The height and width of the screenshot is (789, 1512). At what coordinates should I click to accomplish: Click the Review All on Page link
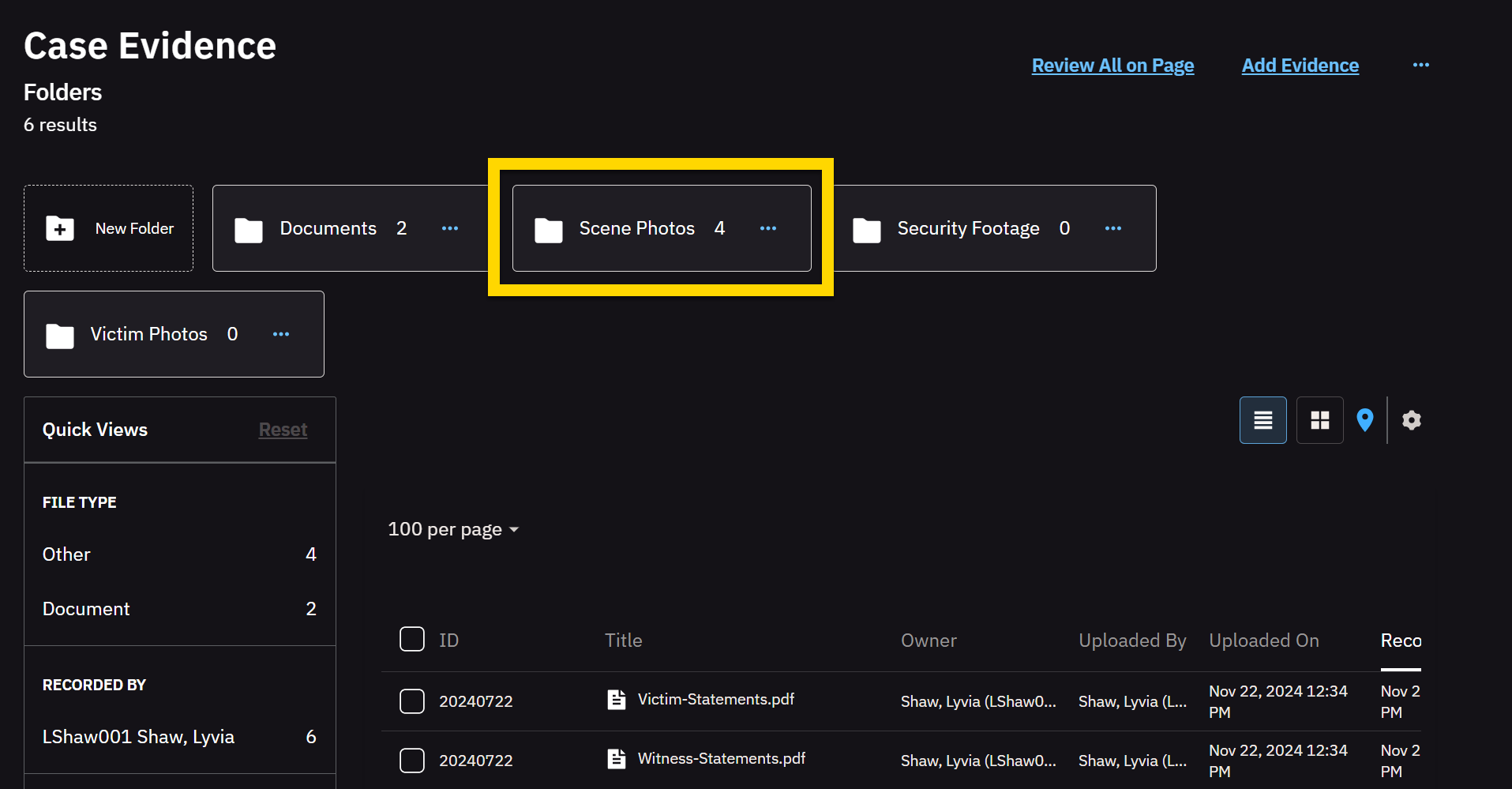[1112, 66]
